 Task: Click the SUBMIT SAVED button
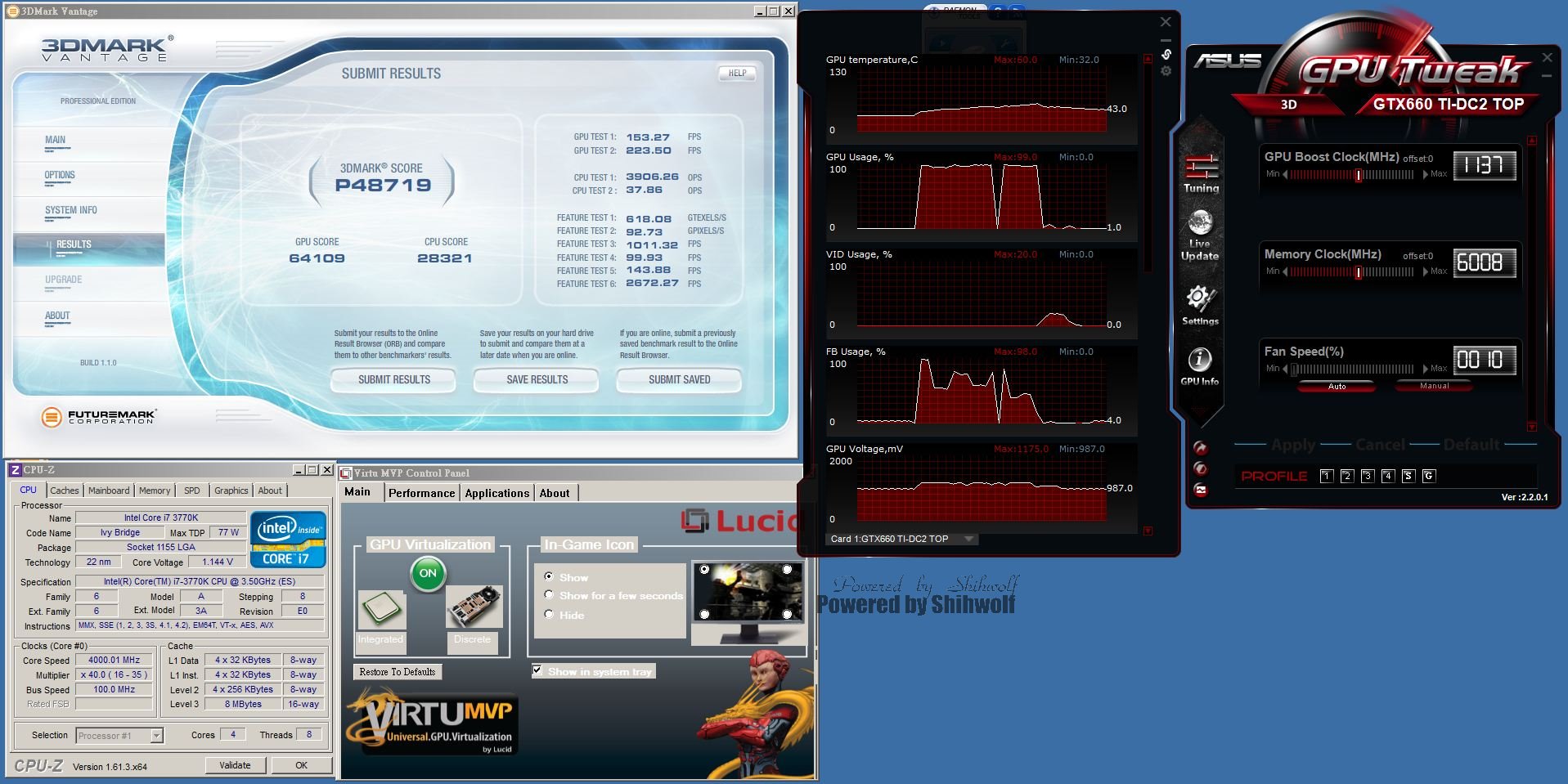tap(679, 379)
